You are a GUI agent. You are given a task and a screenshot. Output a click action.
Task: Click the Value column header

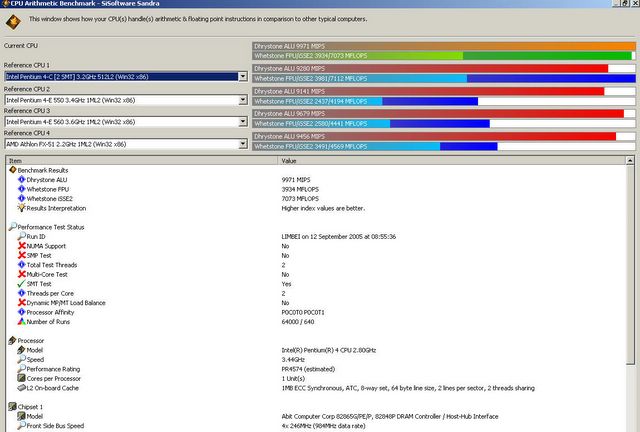(451, 160)
